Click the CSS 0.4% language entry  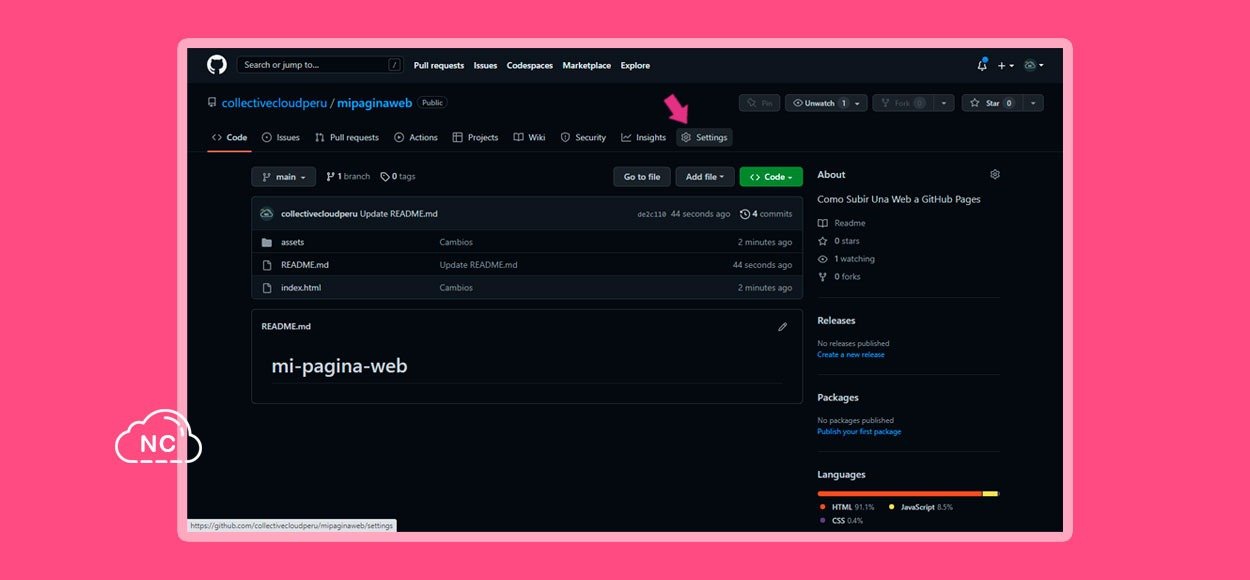pyautogui.click(x=841, y=521)
